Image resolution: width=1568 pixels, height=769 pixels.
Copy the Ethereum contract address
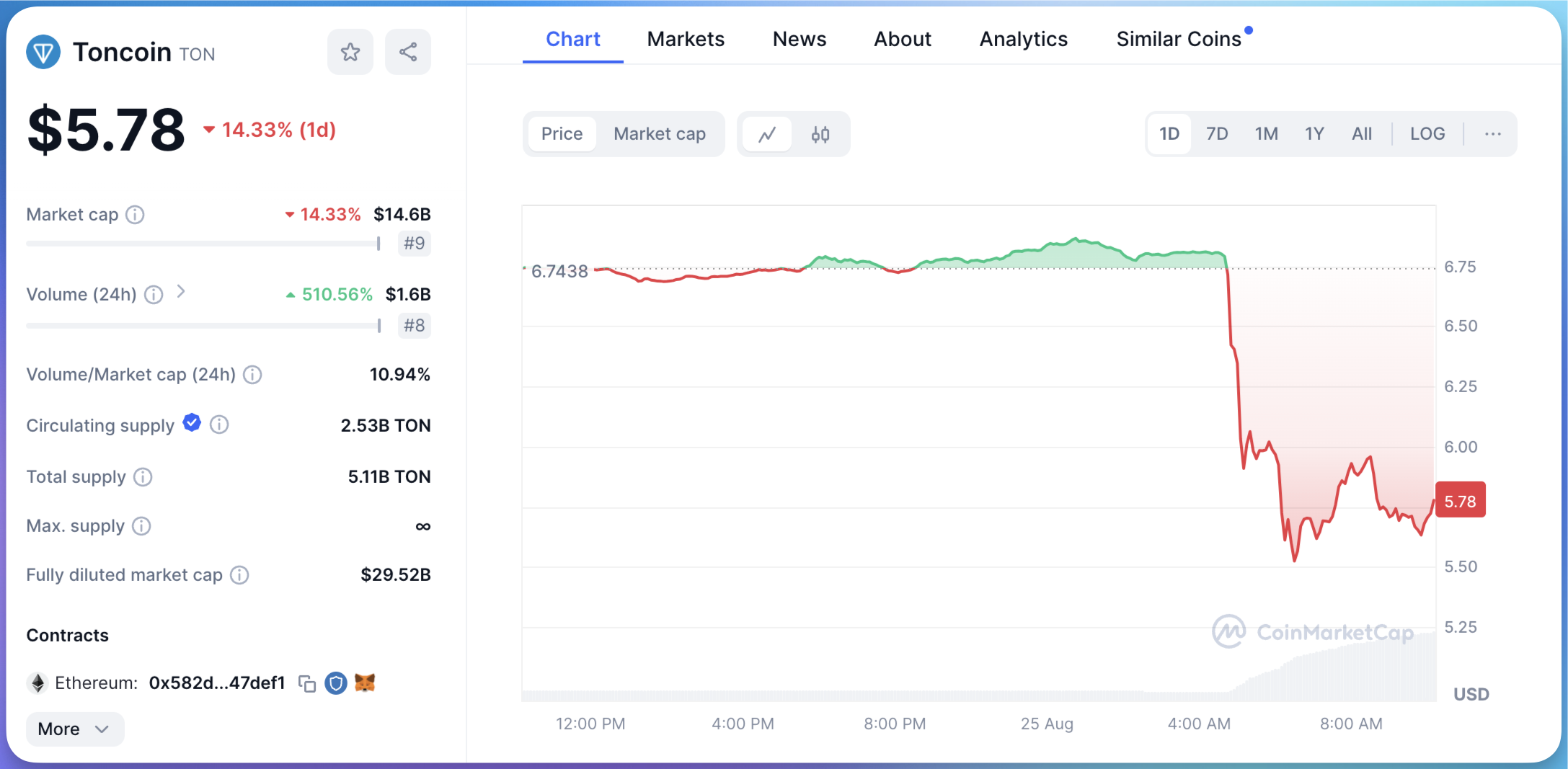click(307, 683)
